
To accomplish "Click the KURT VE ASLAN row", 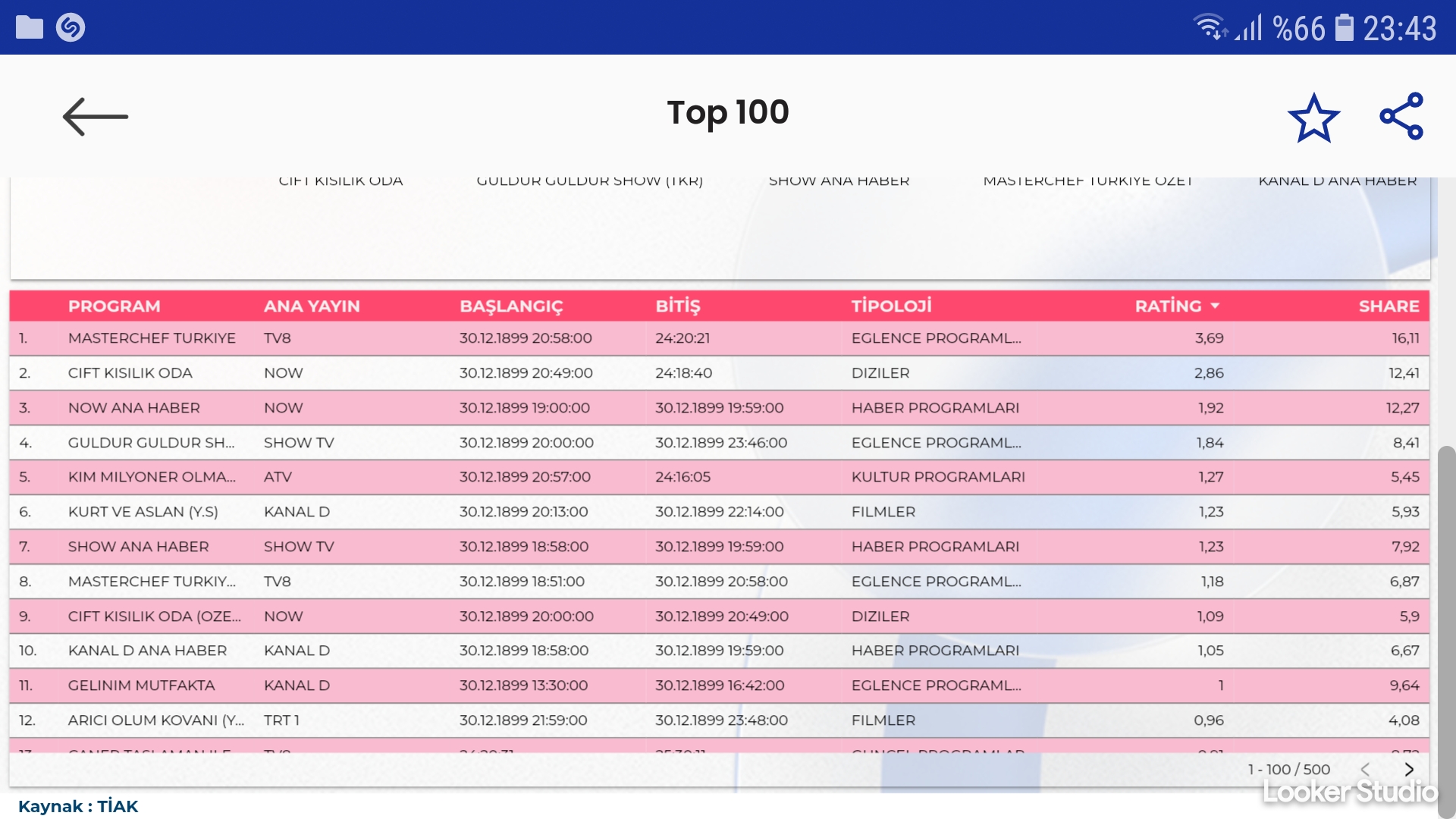I will (143, 512).
